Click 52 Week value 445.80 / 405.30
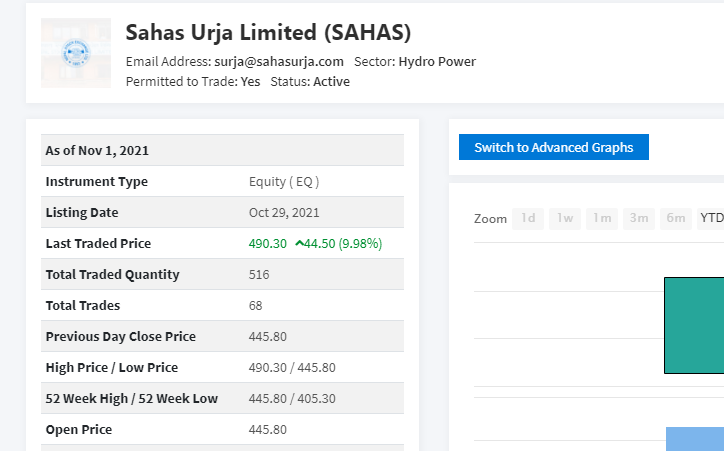The width and height of the screenshot is (724, 451). click(x=292, y=398)
